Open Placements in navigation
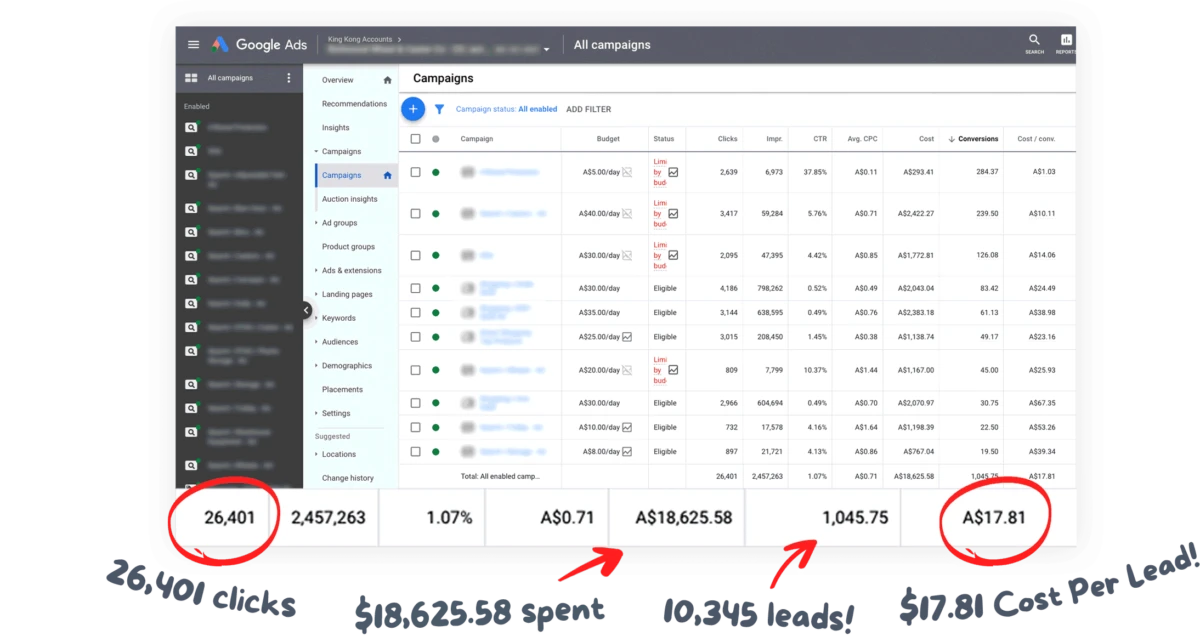 tap(343, 390)
